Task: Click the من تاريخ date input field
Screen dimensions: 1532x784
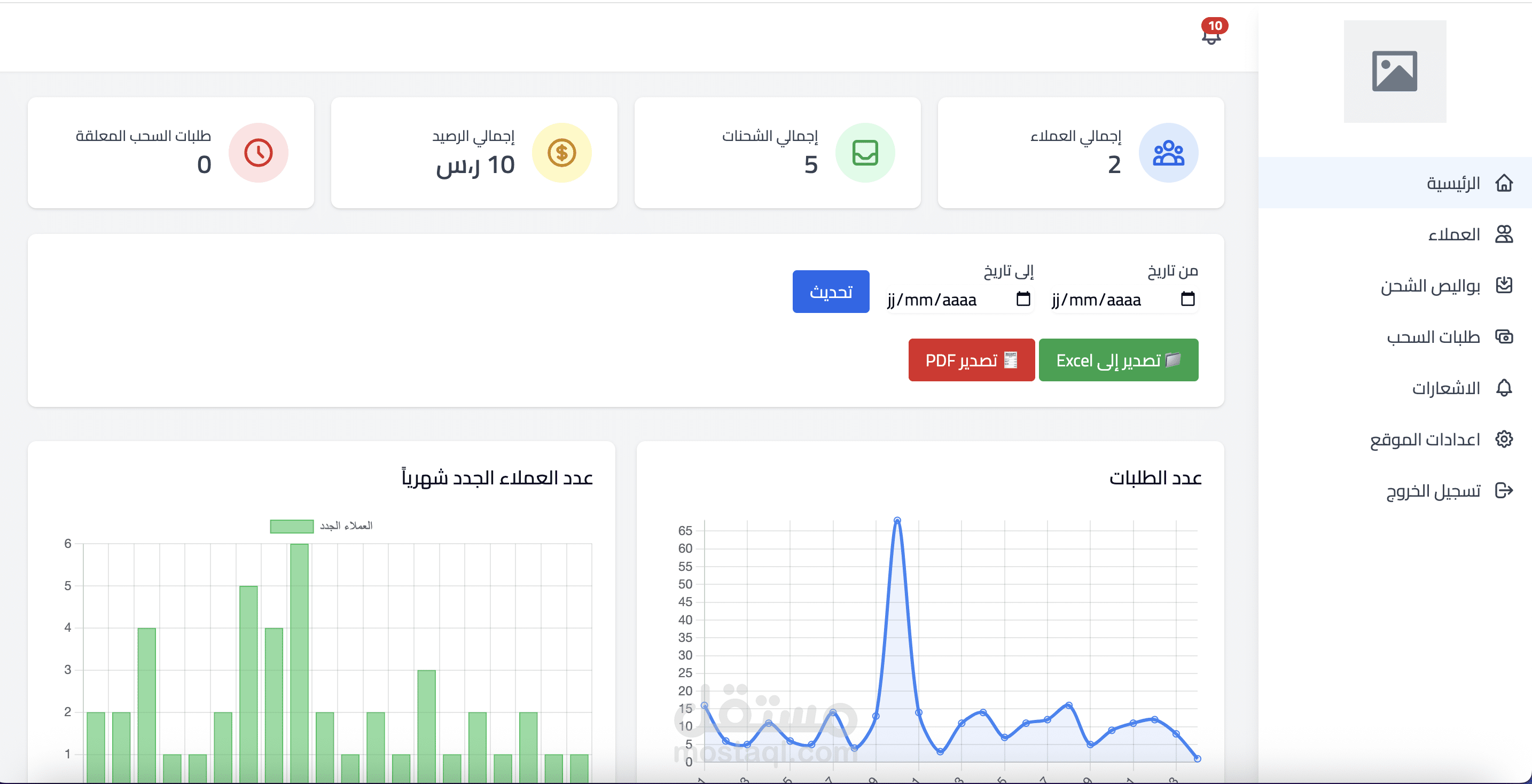Action: tap(1106, 300)
